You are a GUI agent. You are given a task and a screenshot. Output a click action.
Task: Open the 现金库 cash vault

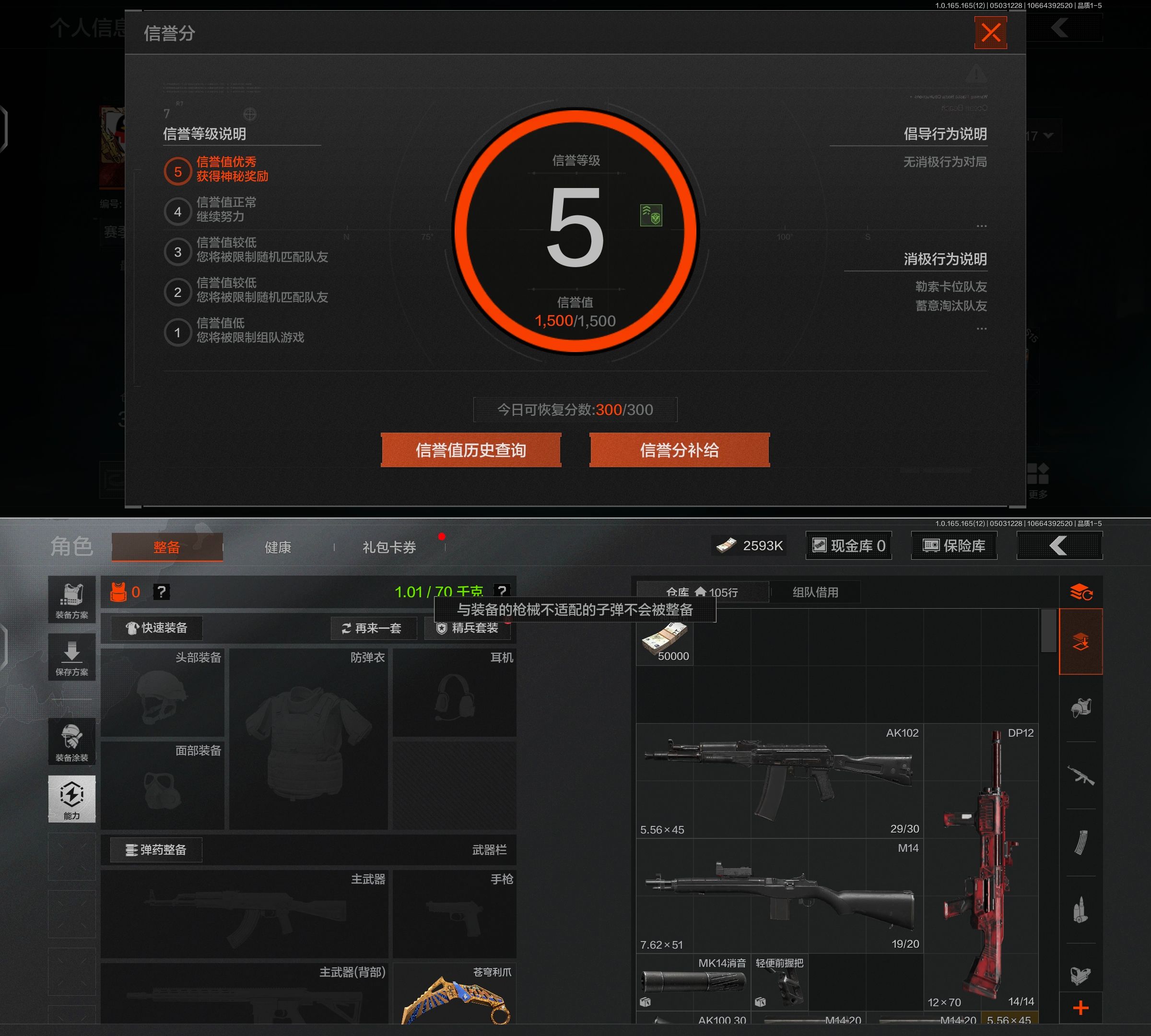(x=848, y=546)
